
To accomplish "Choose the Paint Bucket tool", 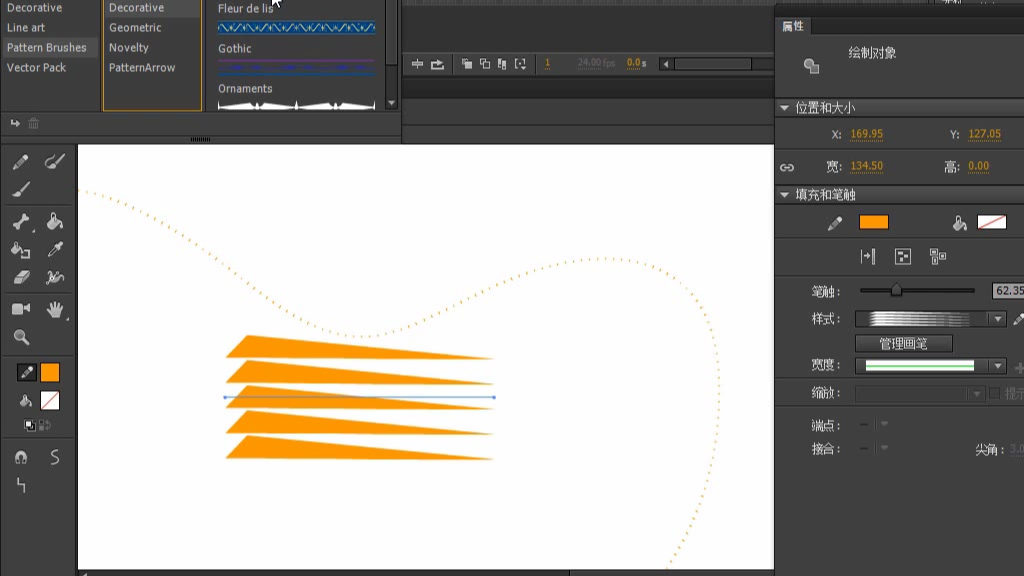I will (55, 222).
